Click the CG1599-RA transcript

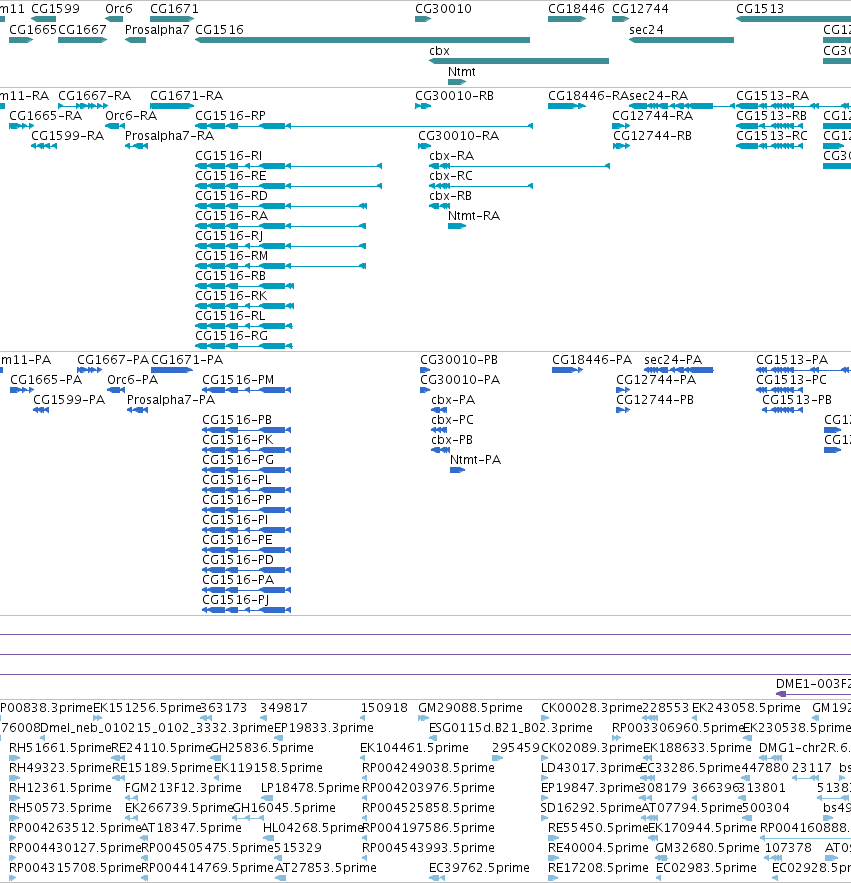pyautogui.click(x=44, y=146)
